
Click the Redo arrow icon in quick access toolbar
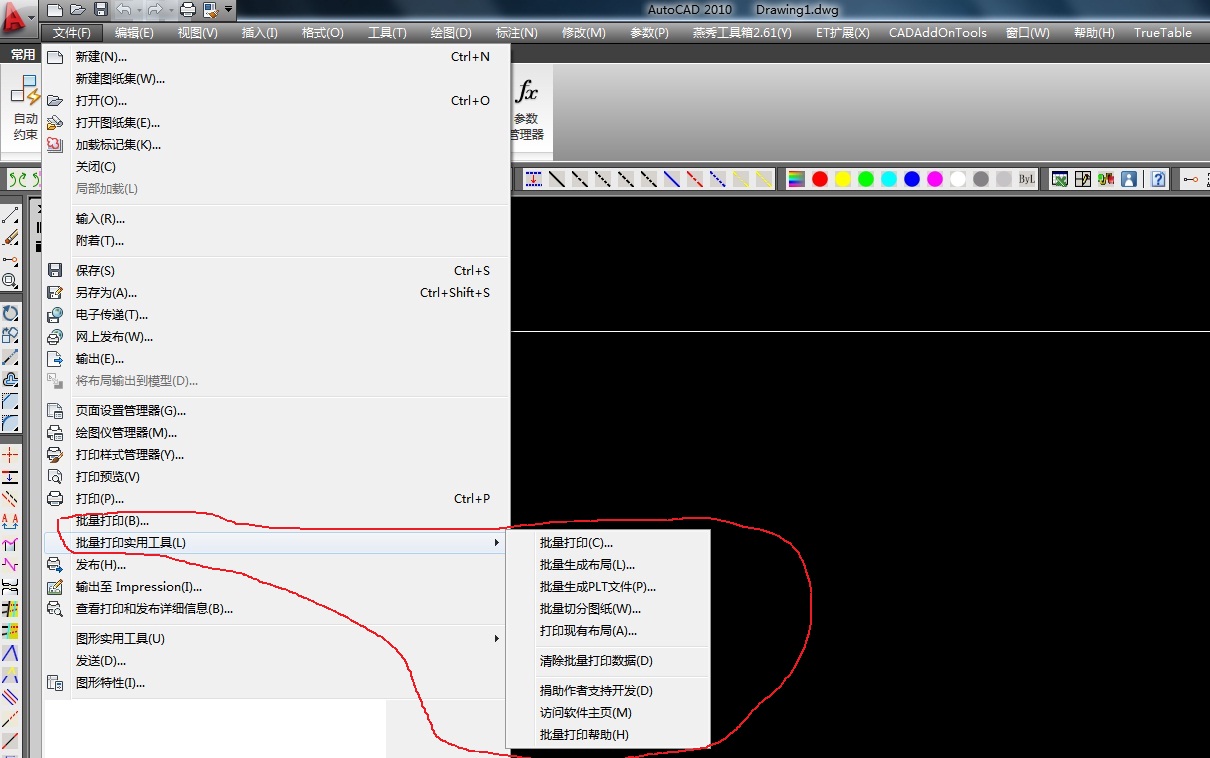[x=157, y=10]
